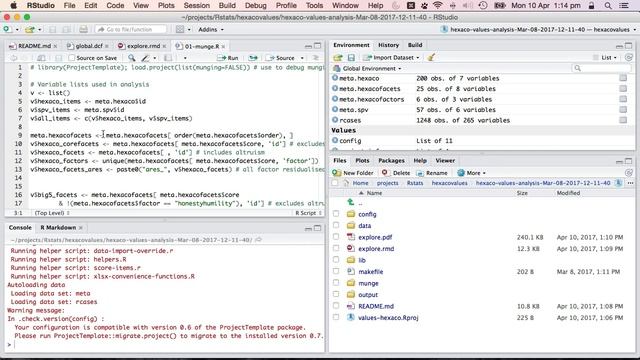The width and height of the screenshot is (640, 360).
Task: Click the go-up-directory green arrow
Action: click(351, 202)
